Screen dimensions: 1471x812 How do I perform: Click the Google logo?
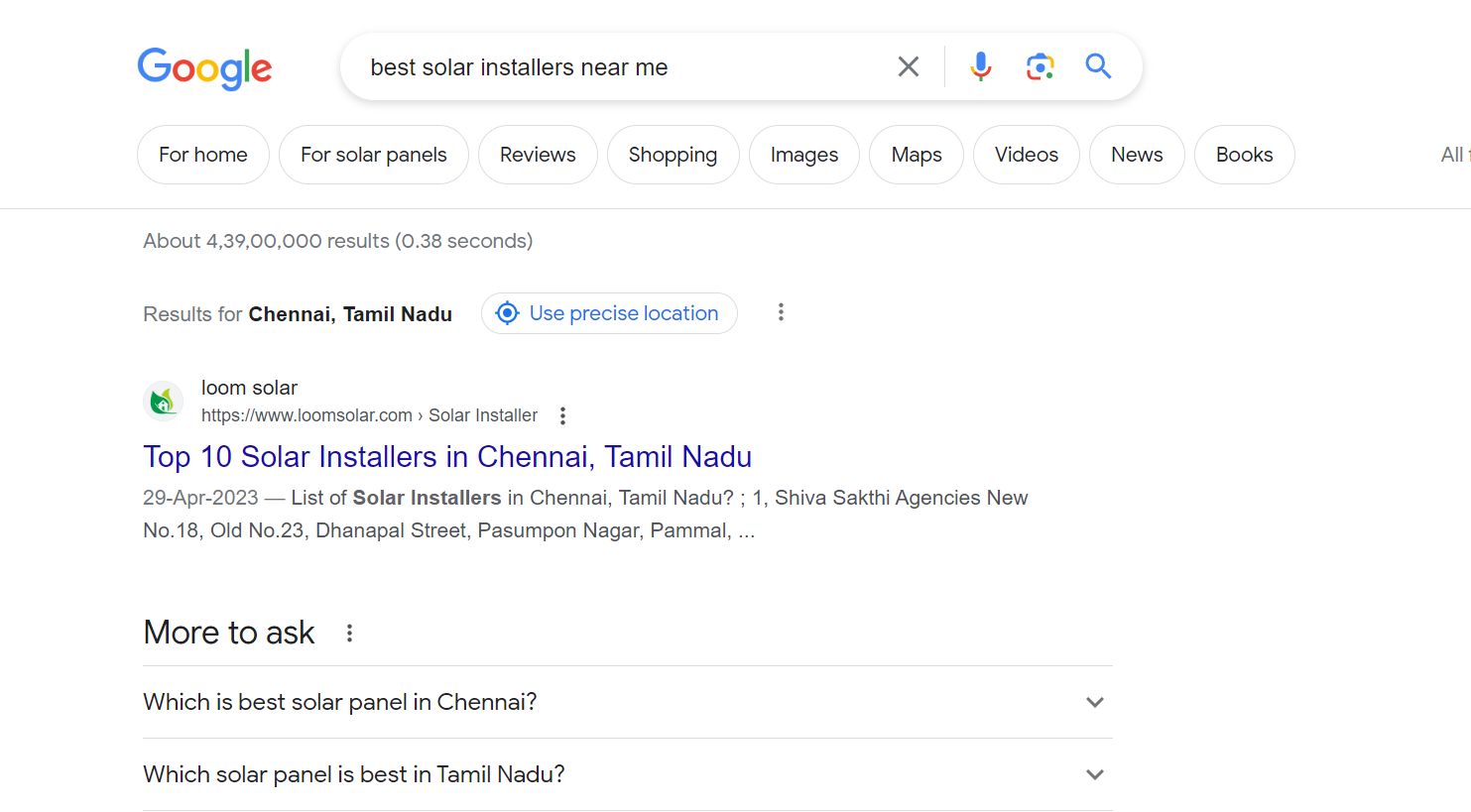pyautogui.click(x=204, y=67)
